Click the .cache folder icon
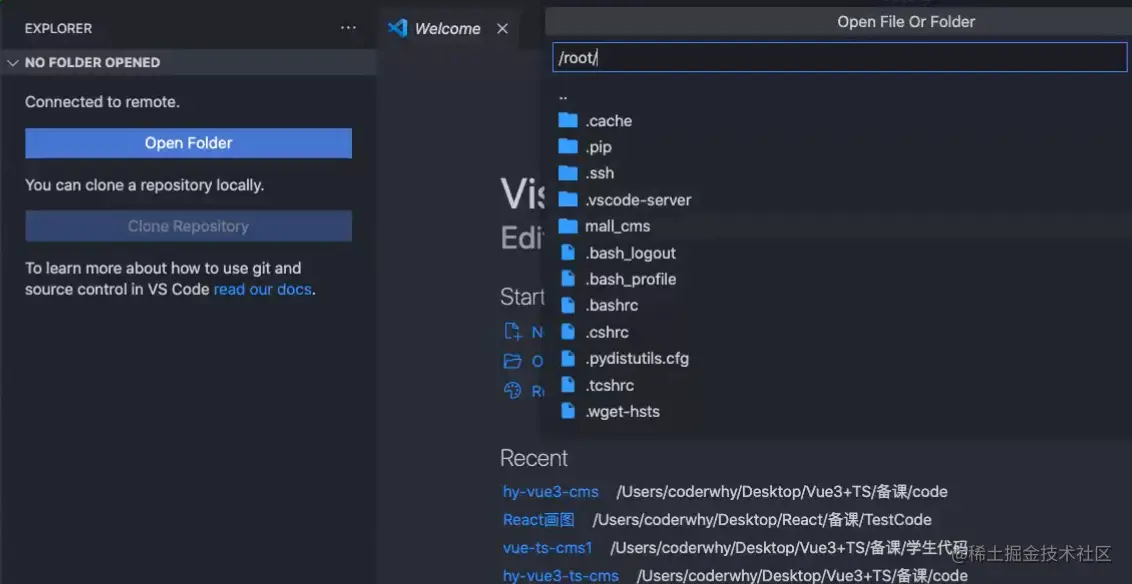The width and height of the screenshot is (1132, 584). (x=568, y=121)
